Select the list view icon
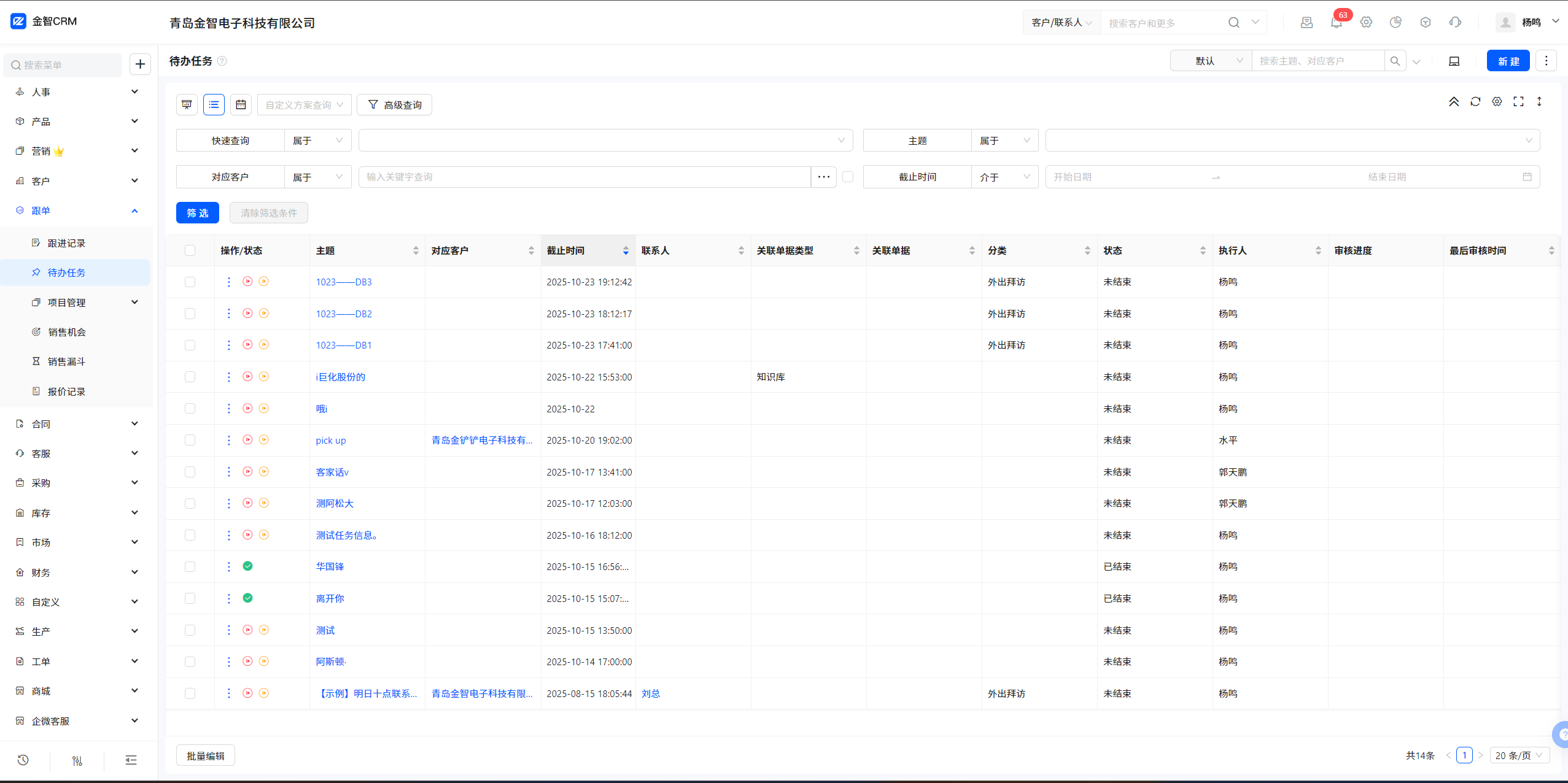 pyautogui.click(x=214, y=105)
